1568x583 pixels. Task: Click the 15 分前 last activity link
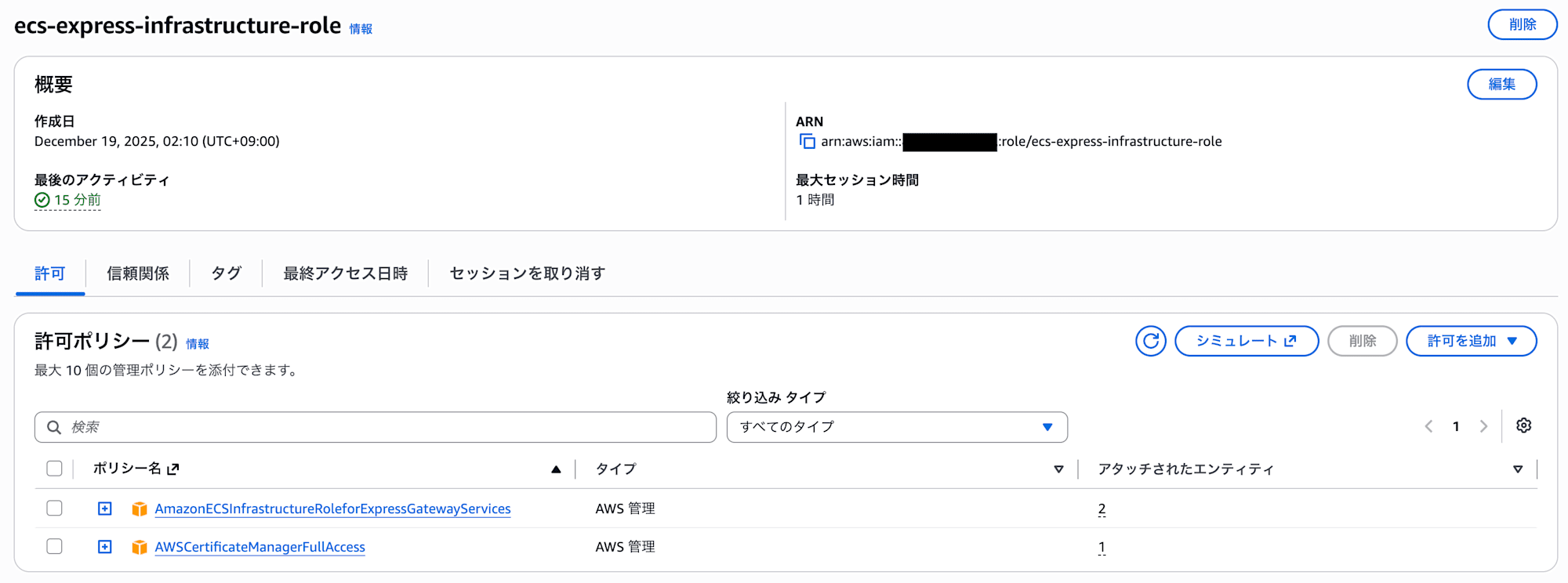77,200
